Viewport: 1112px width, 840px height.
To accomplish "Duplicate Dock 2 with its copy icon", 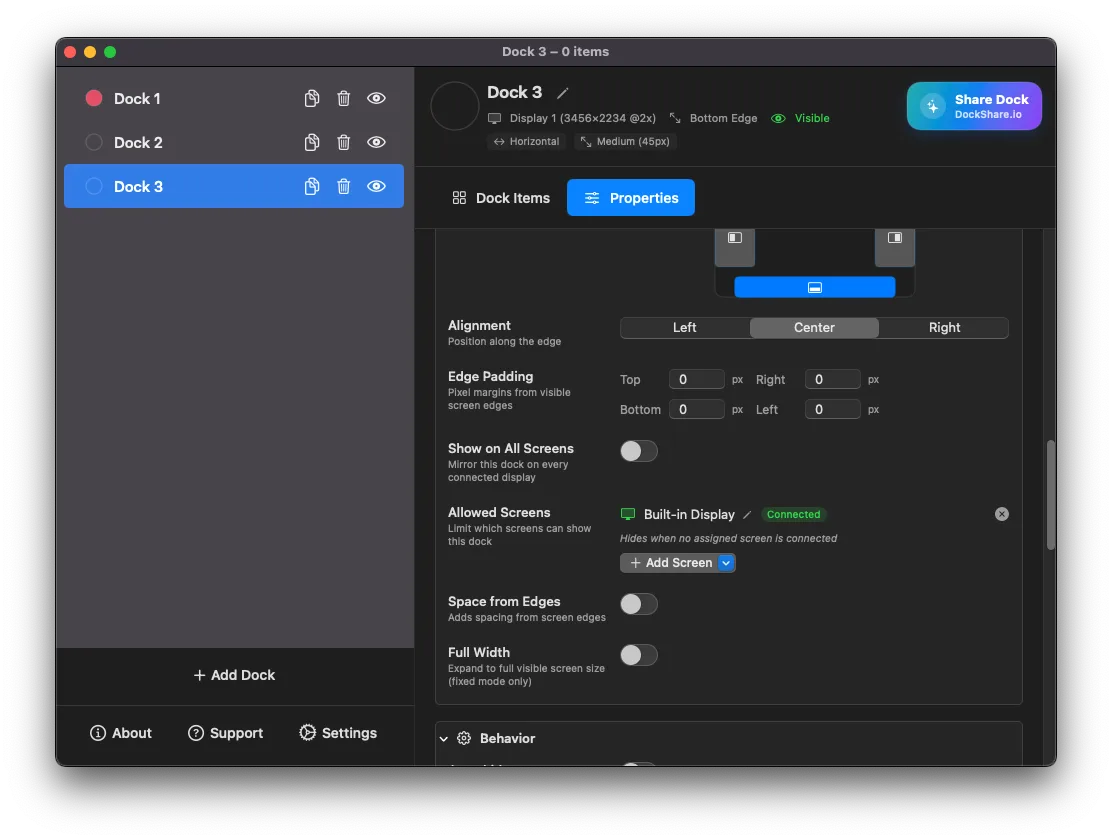I will pos(311,142).
